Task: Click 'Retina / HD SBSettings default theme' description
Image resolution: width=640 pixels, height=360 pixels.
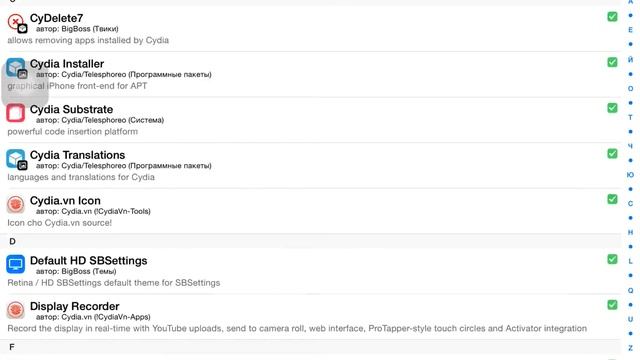Action: (x=114, y=283)
